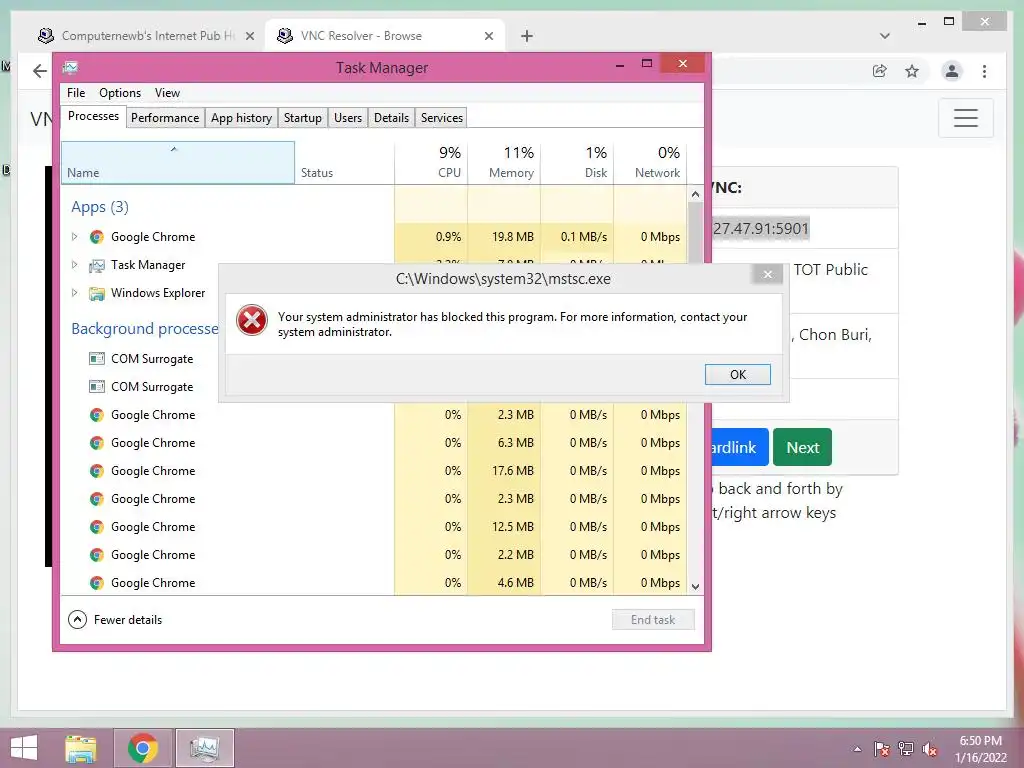Open the File menu in Task Manager

tap(76, 93)
